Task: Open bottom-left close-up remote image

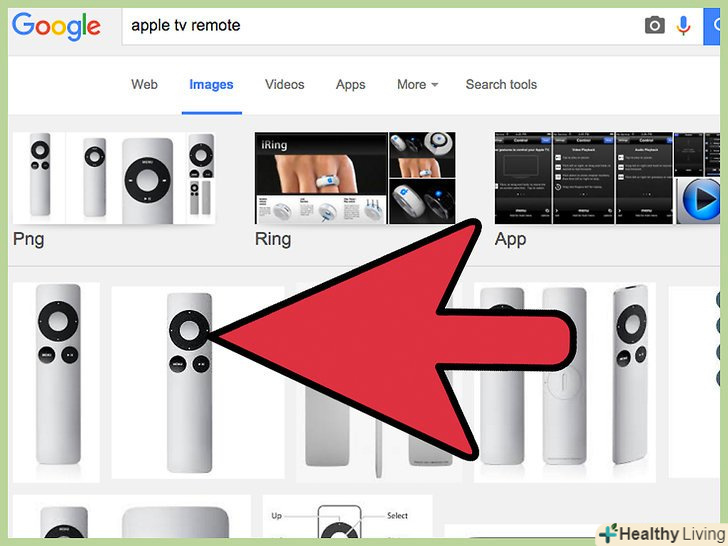Action: click(x=132, y=518)
